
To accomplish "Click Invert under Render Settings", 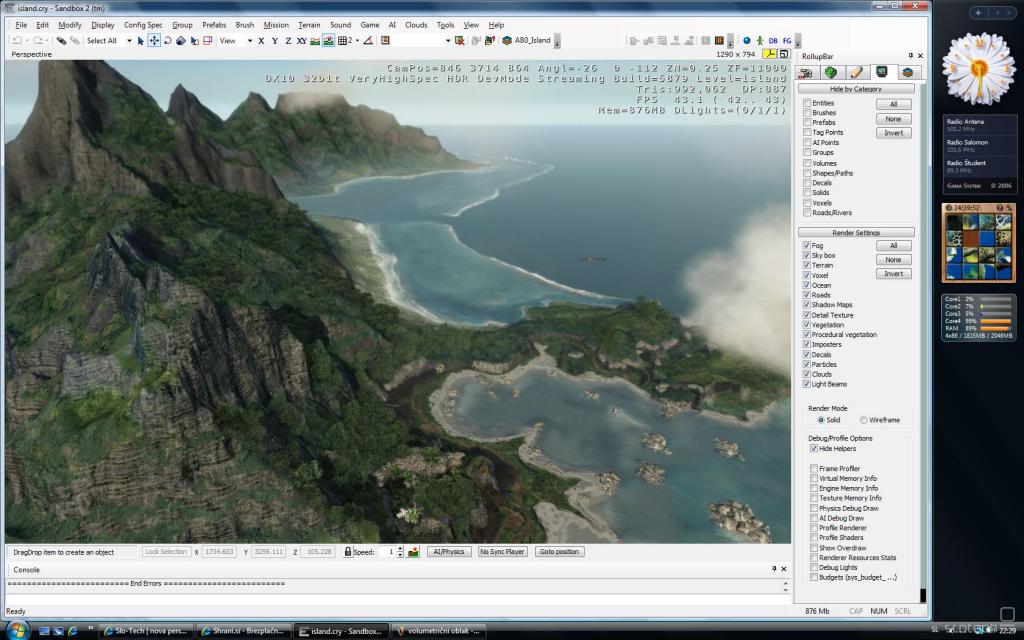I will point(893,274).
